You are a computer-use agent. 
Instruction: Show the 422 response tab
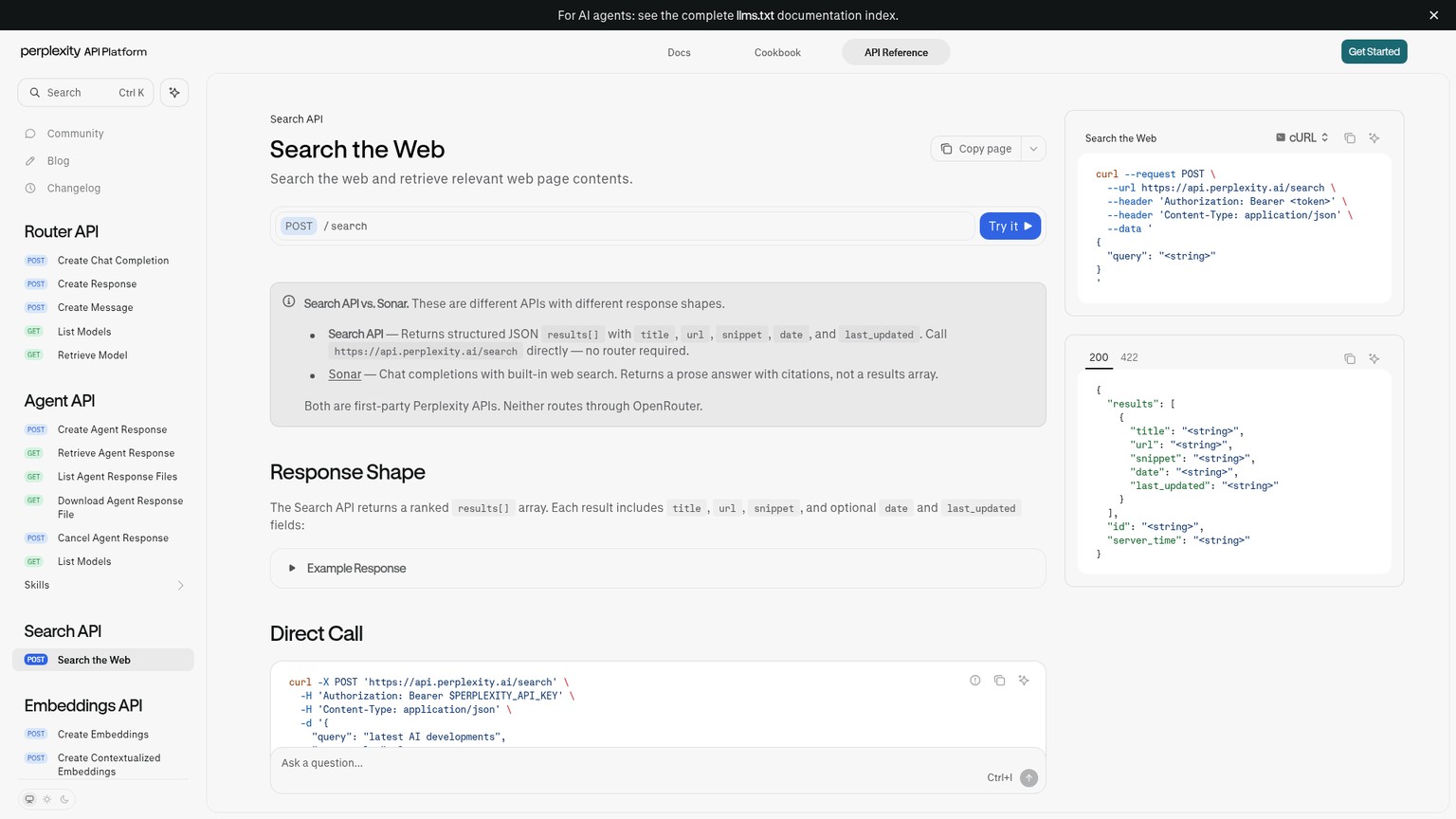[1129, 358]
